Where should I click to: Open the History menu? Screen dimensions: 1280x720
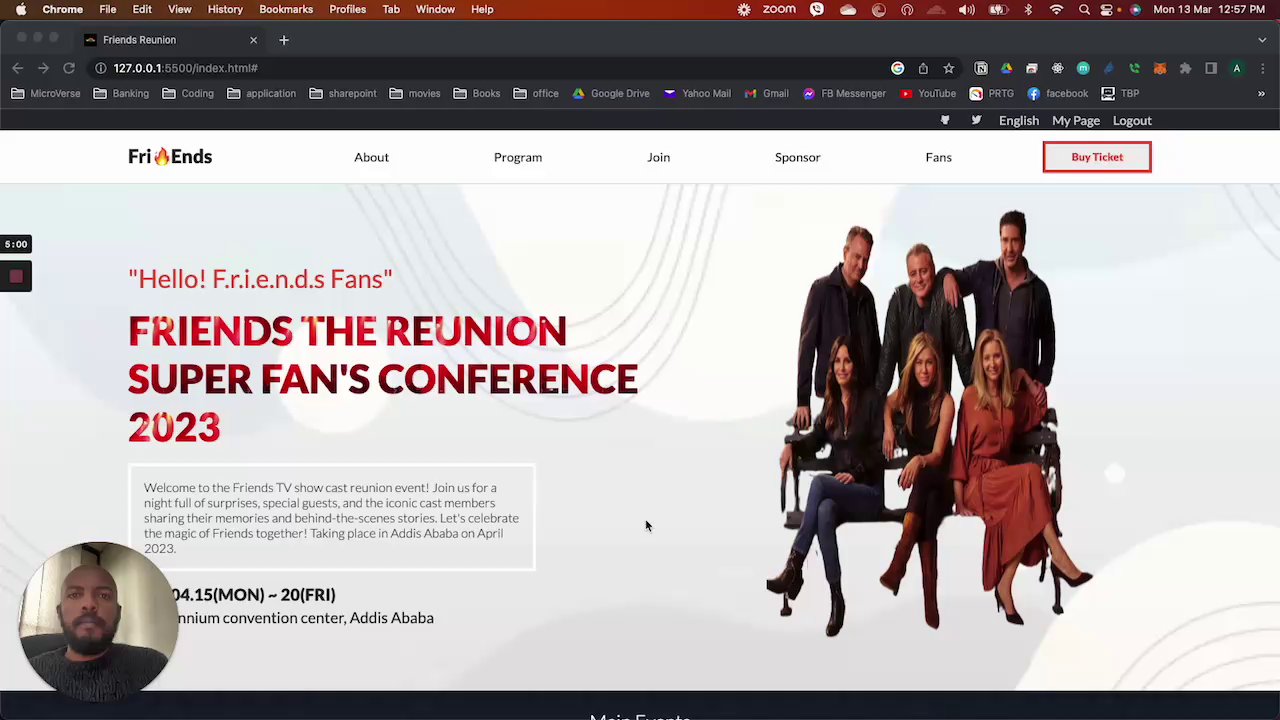pyautogui.click(x=225, y=9)
